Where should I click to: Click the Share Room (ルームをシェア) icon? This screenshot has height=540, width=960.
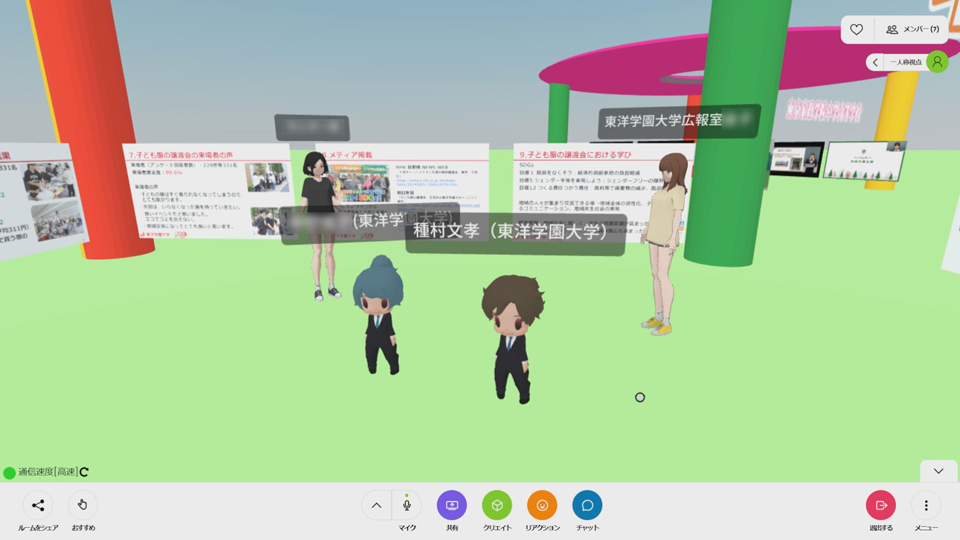(38, 505)
